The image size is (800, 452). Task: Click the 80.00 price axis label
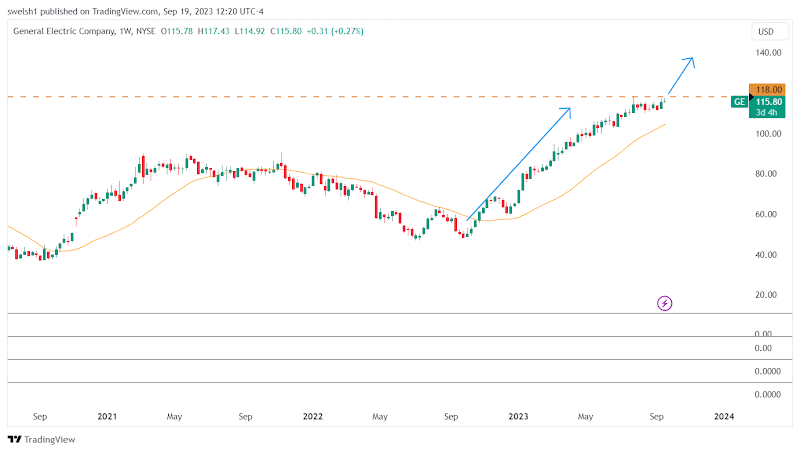tap(766, 174)
